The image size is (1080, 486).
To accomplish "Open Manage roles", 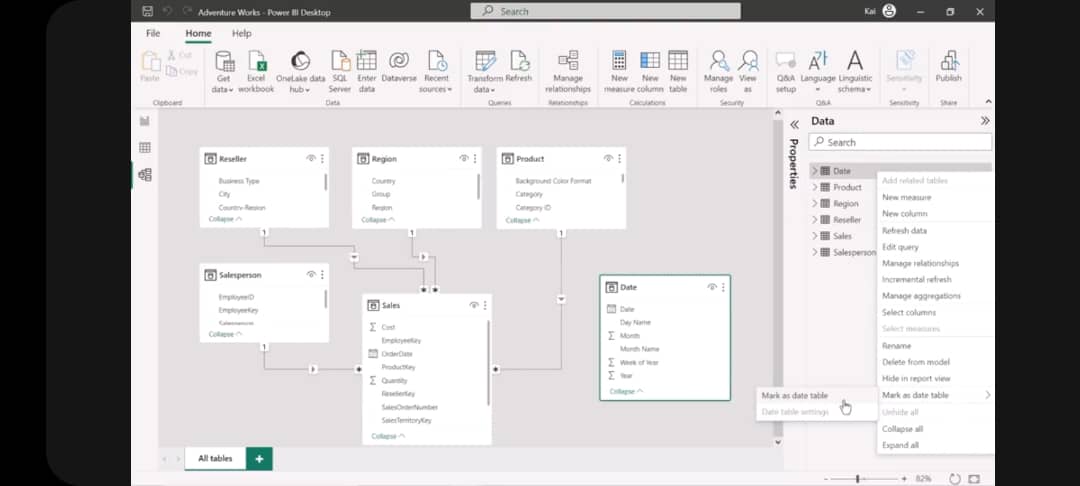I will (x=718, y=72).
